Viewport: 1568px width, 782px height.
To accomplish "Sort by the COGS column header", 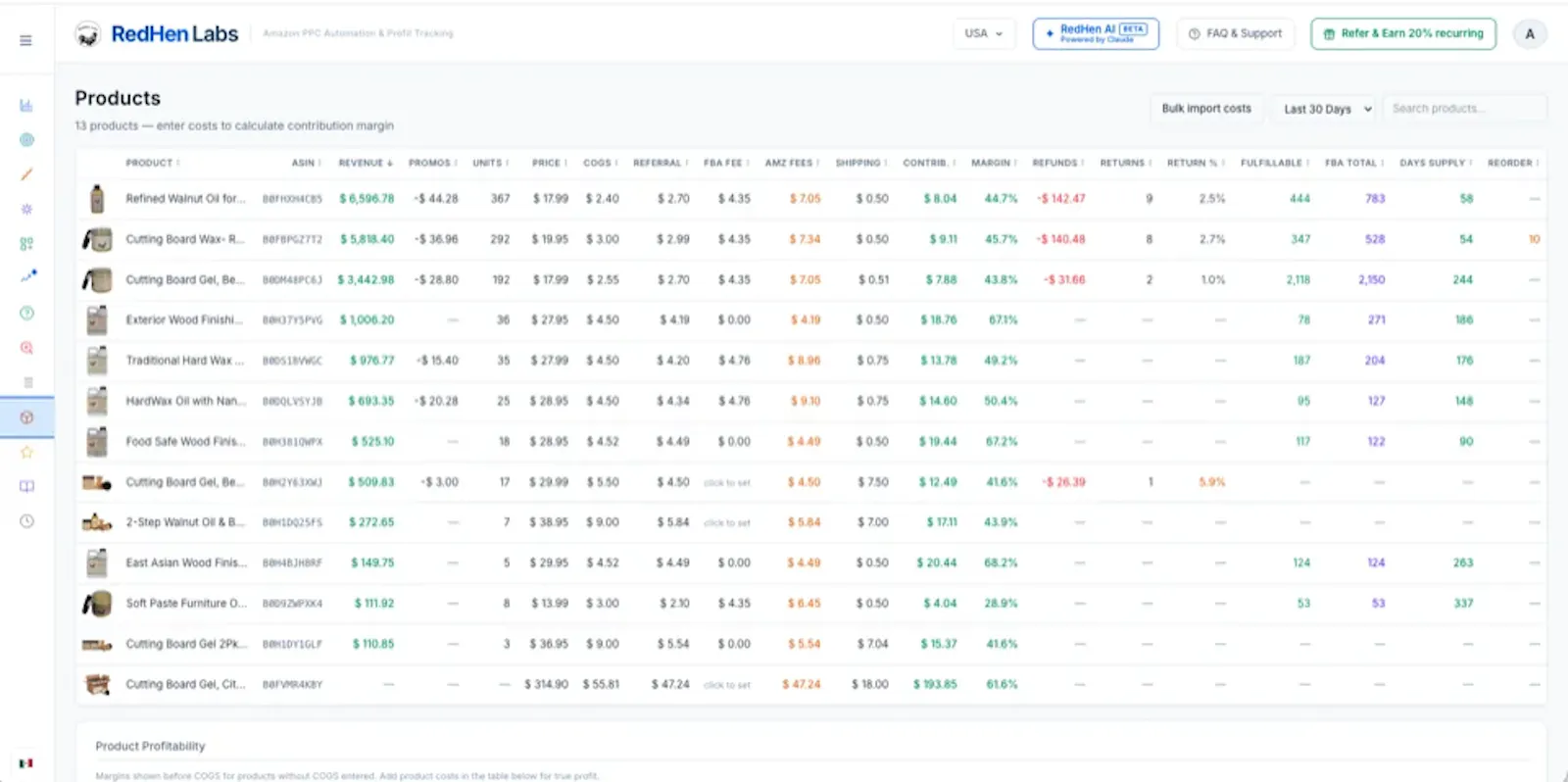I will pyautogui.click(x=600, y=163).
